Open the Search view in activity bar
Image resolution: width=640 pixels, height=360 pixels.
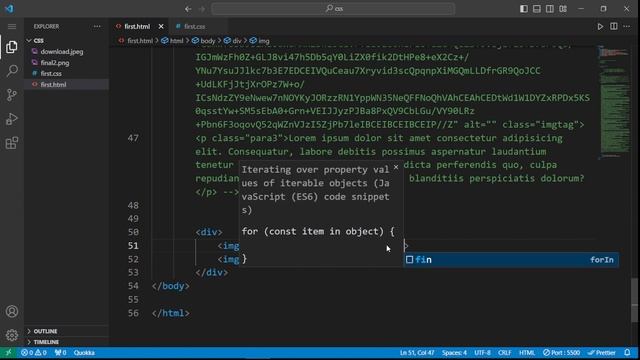(x=12, y=71)
